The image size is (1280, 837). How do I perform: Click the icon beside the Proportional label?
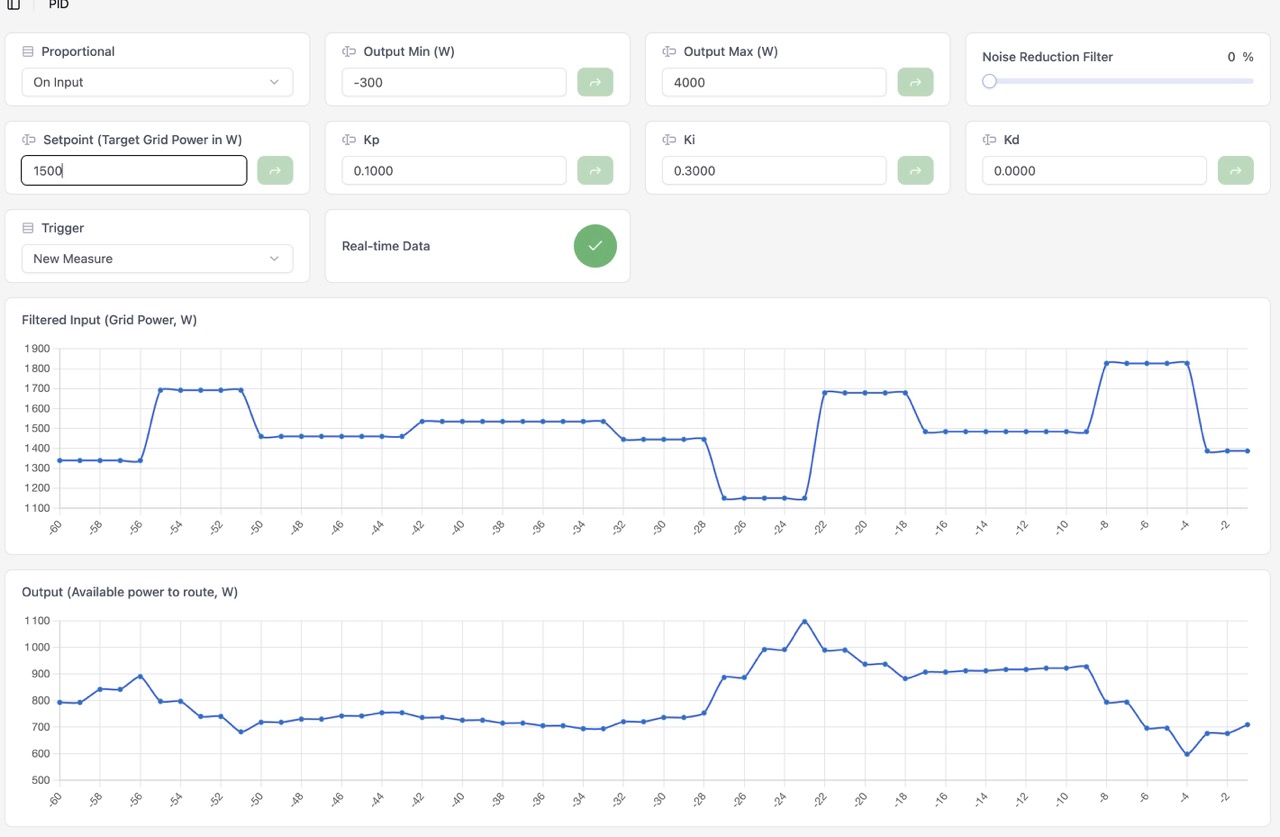[x=28, y=51]
